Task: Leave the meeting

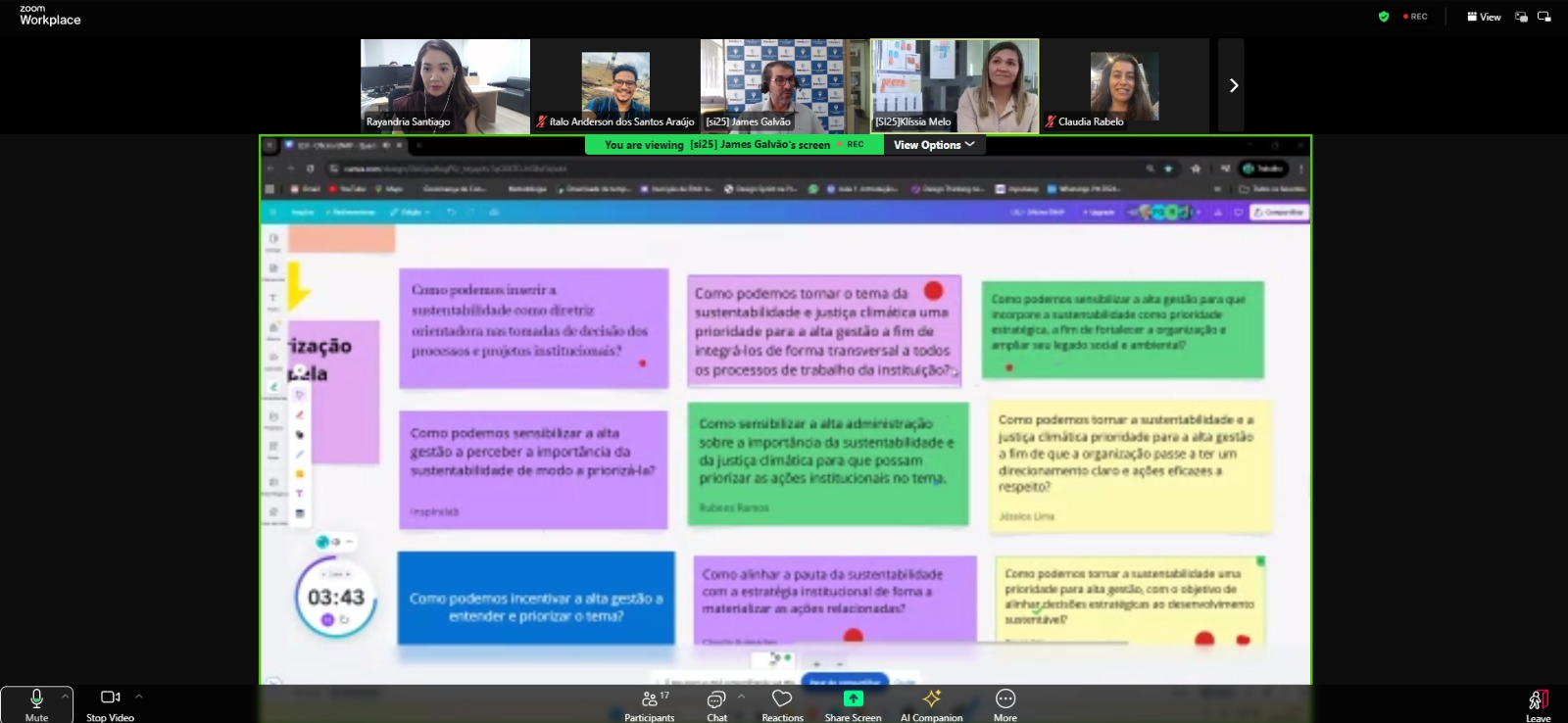Action: [1538, 703]
